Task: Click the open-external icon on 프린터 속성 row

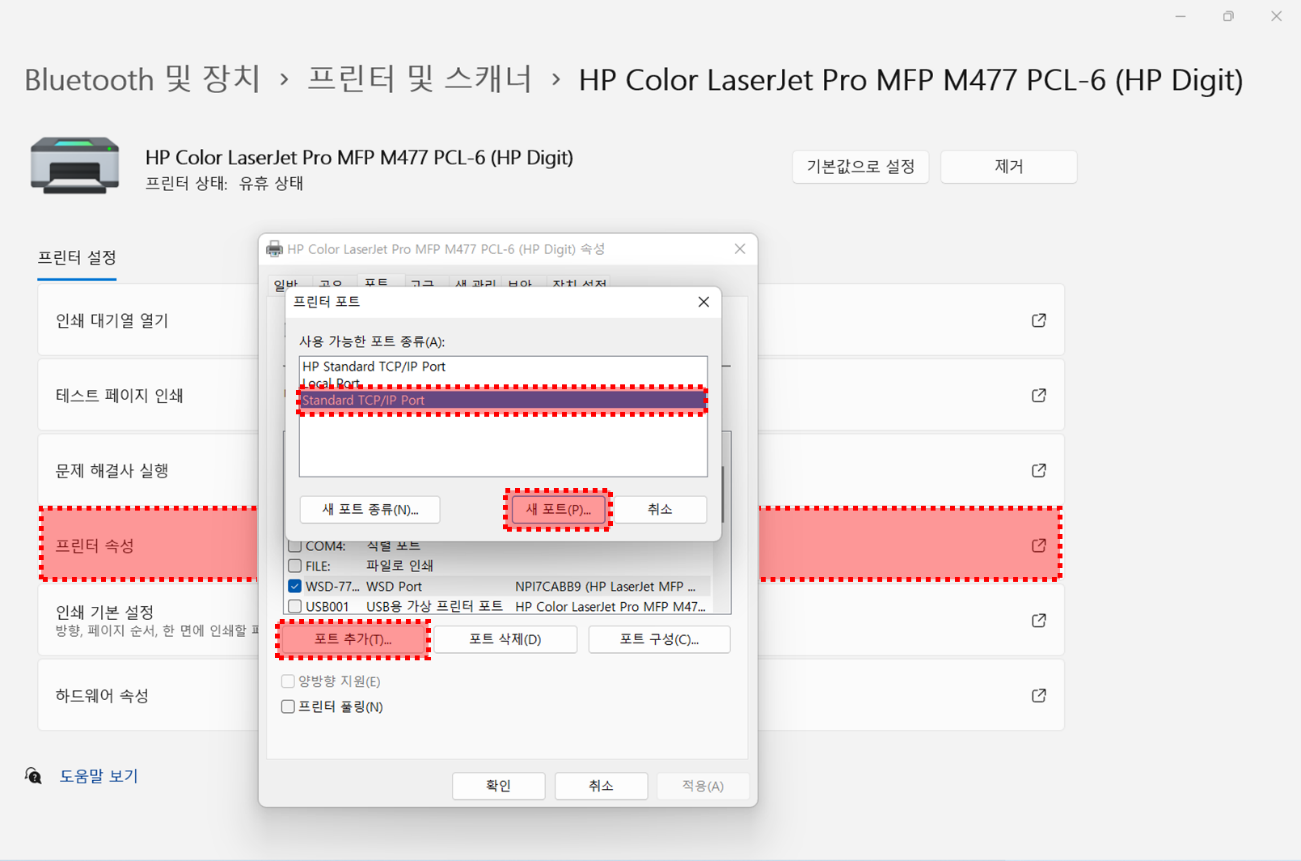Action: [1039, 545]
